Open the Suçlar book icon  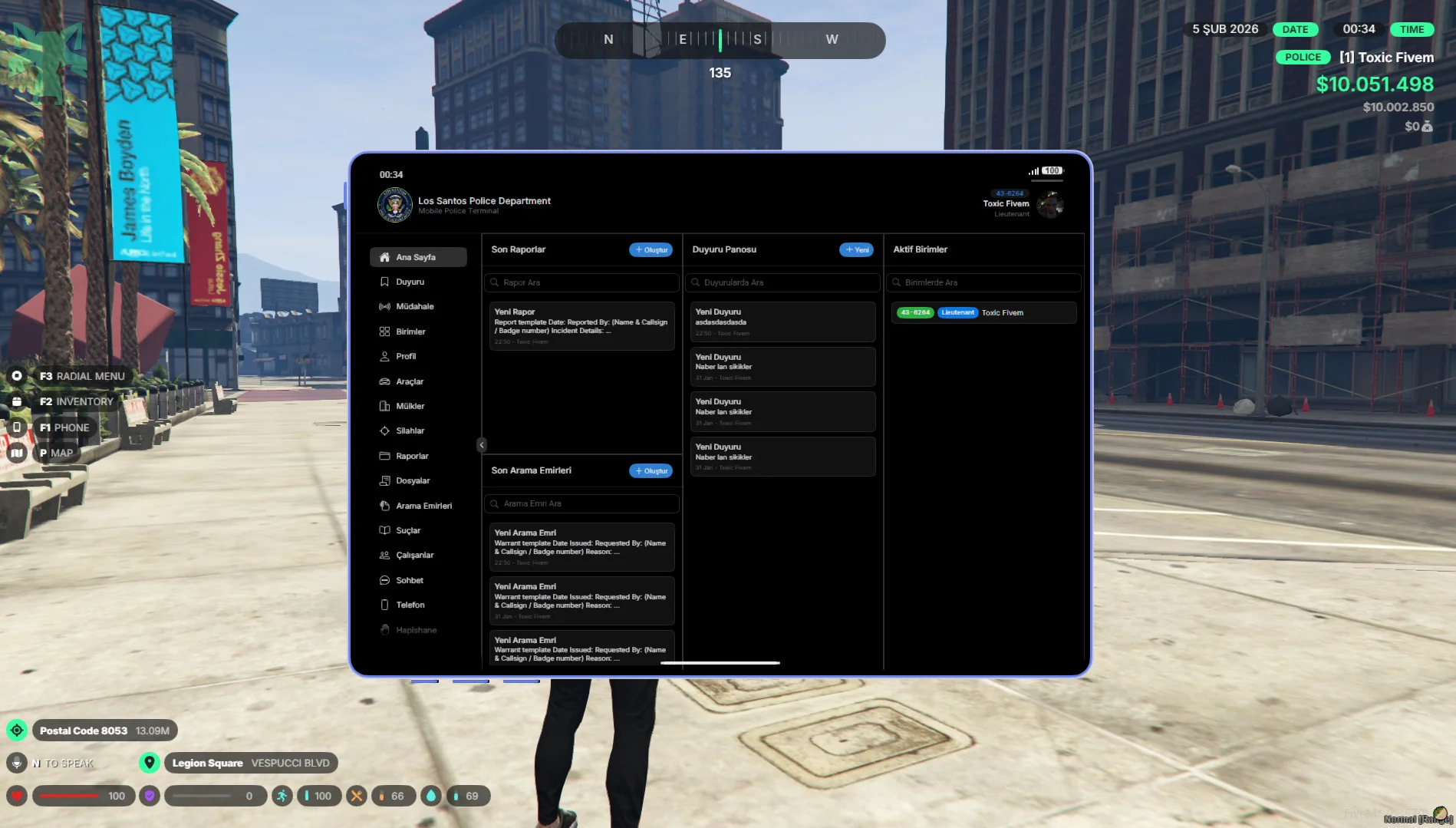coord(384,530)
